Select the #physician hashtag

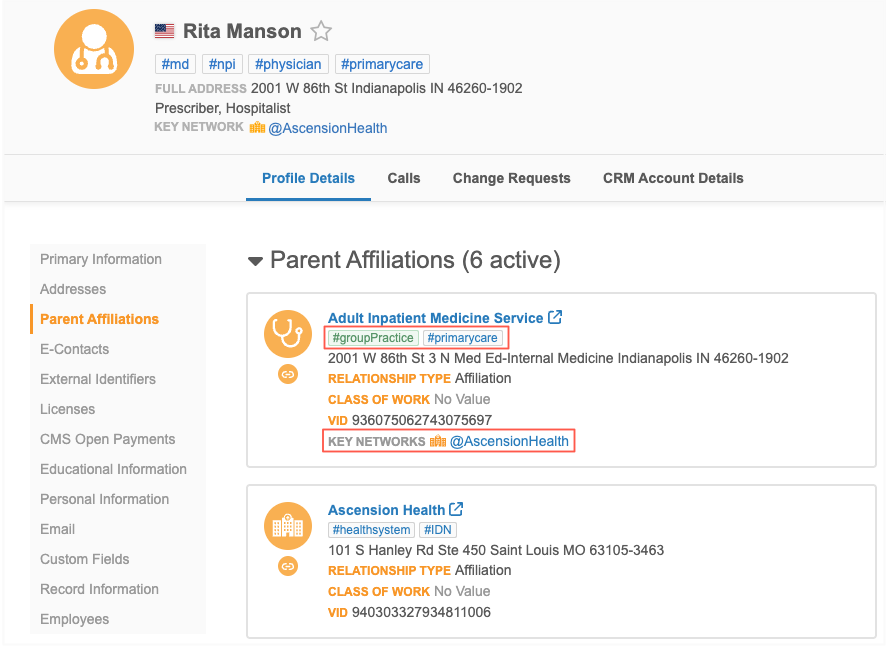288,64
